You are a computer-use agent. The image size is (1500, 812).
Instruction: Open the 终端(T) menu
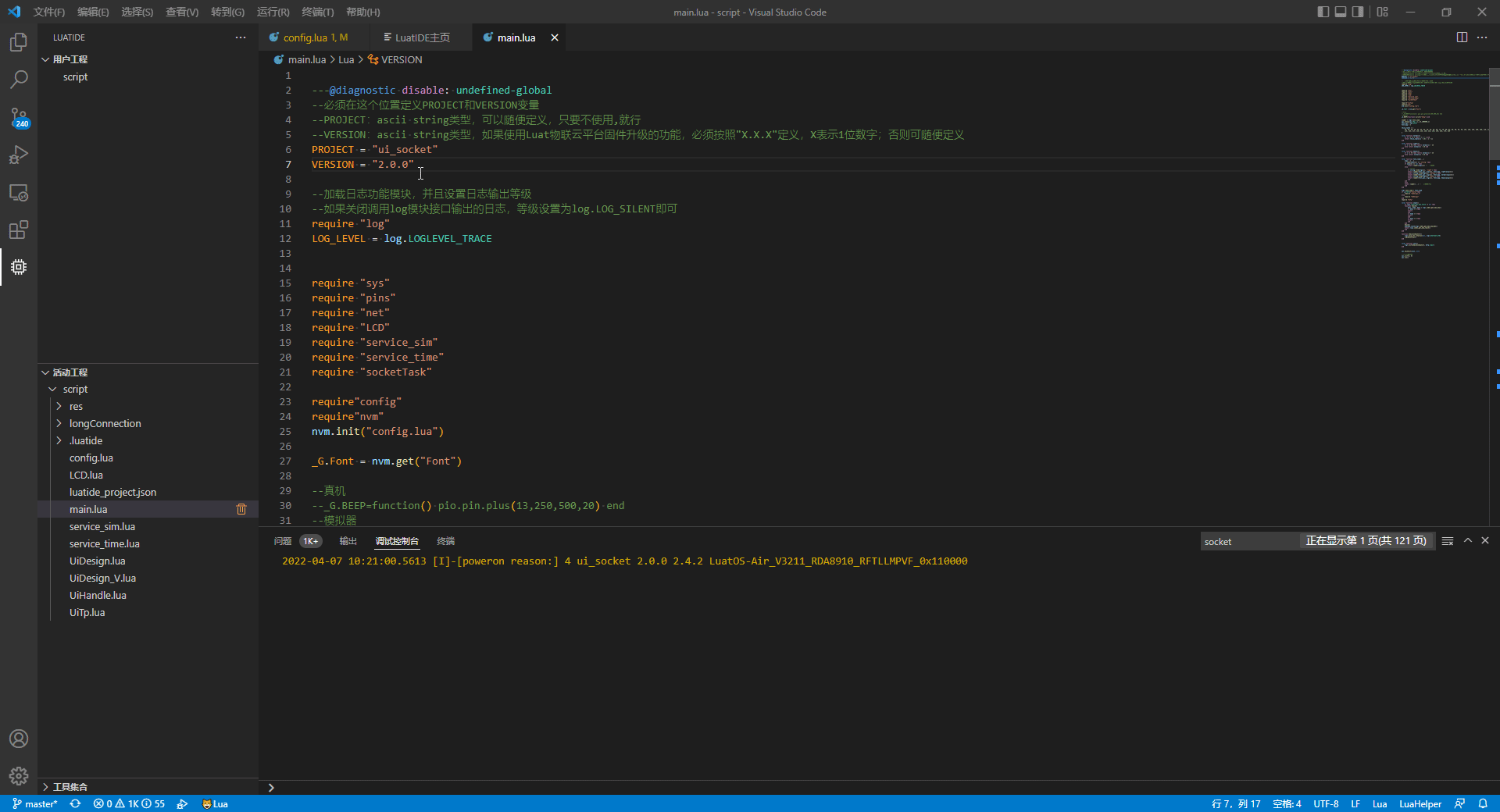318,12
